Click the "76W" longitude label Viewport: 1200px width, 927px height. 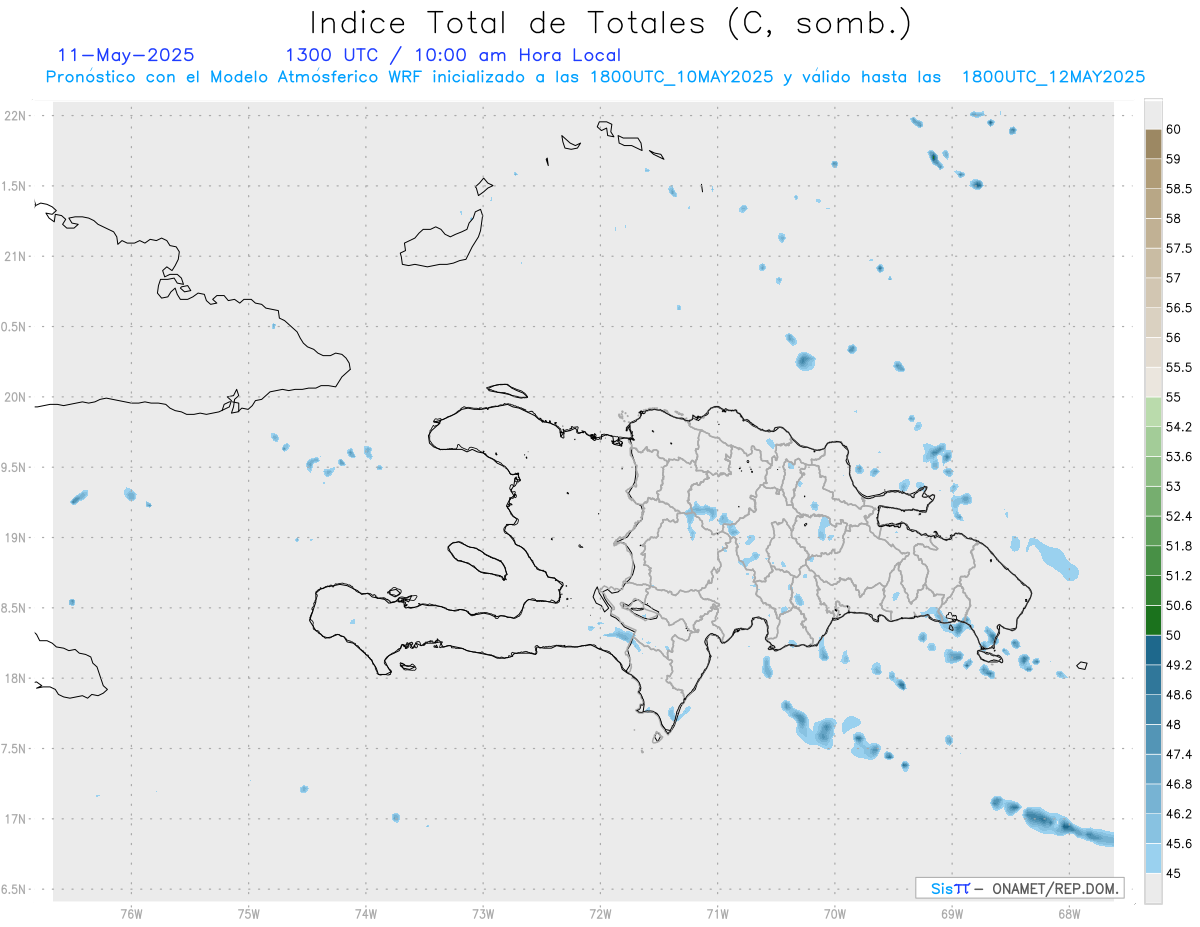click(131, 913)
